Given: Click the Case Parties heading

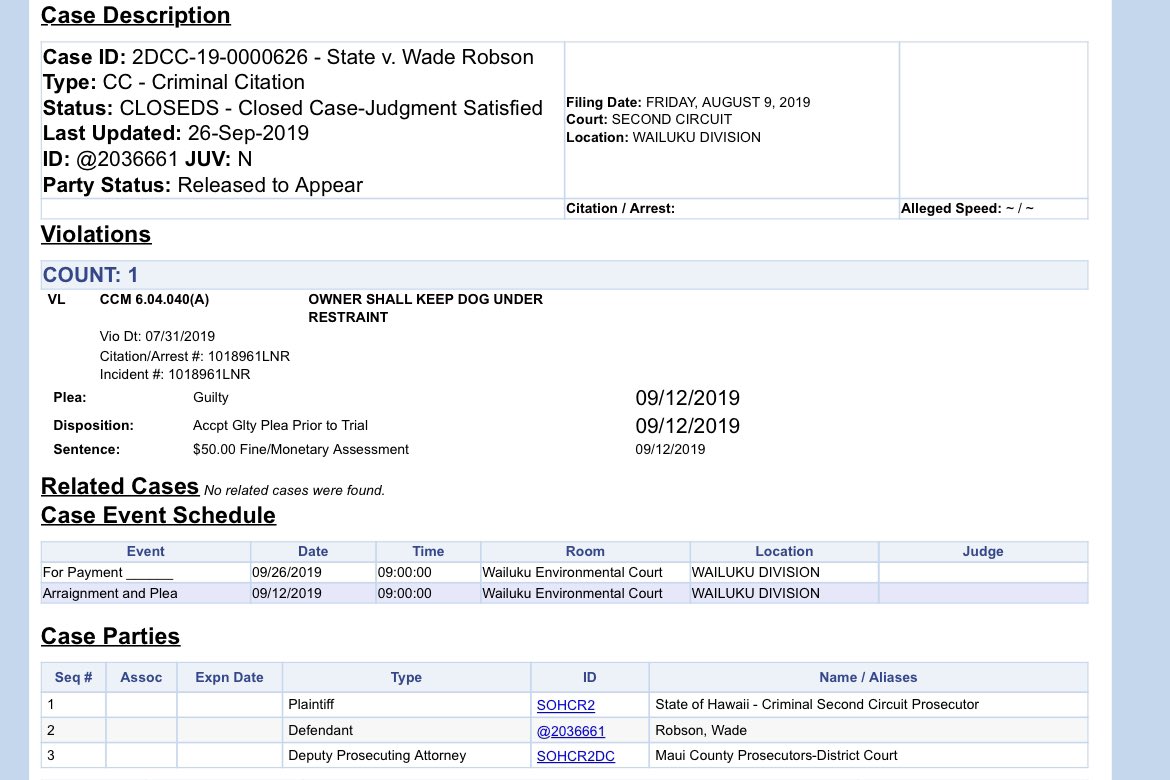Looking at the screenshot, I should [x=110, y=636].
